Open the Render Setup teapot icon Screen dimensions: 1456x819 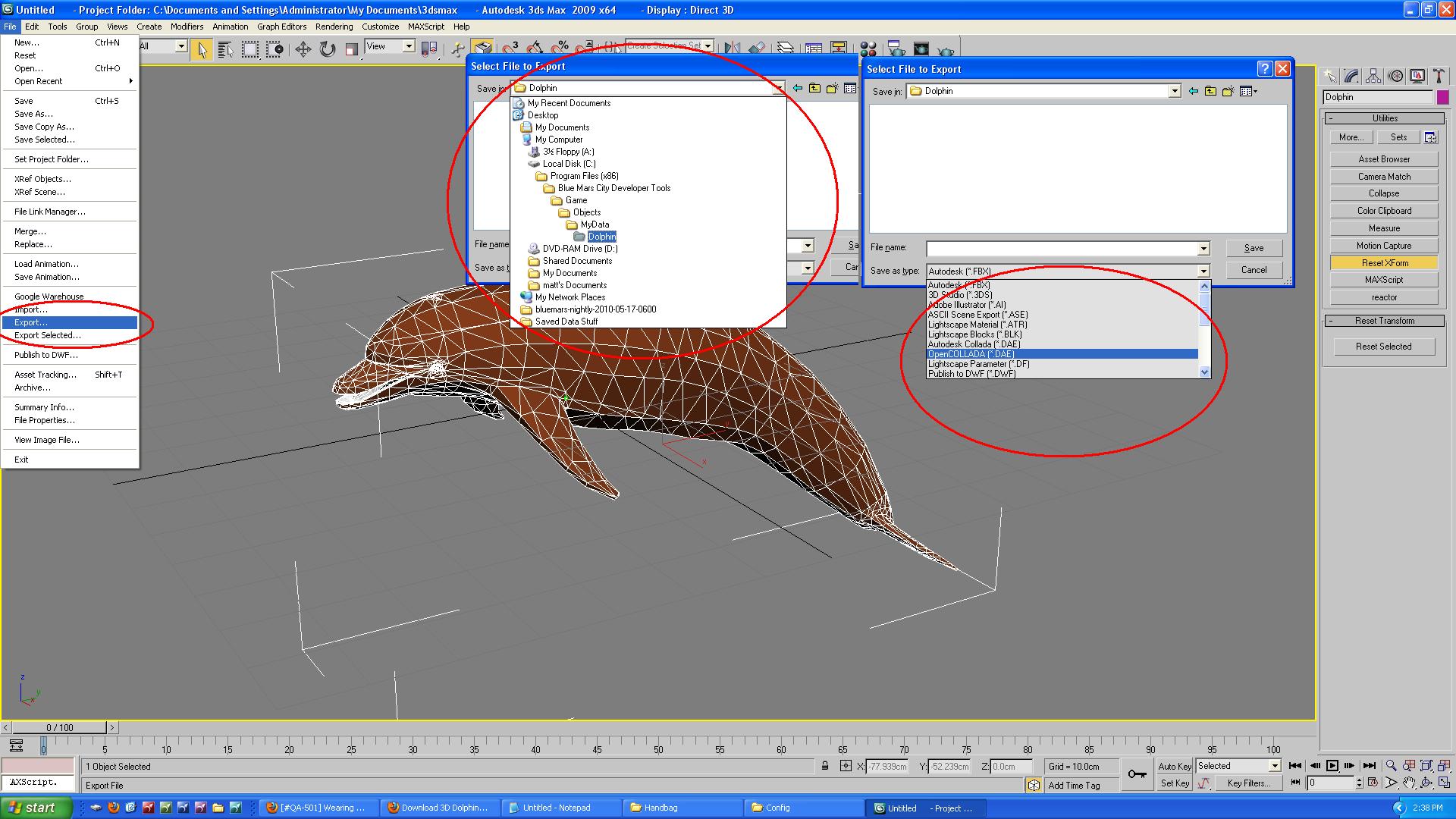(x=896, y=49)
